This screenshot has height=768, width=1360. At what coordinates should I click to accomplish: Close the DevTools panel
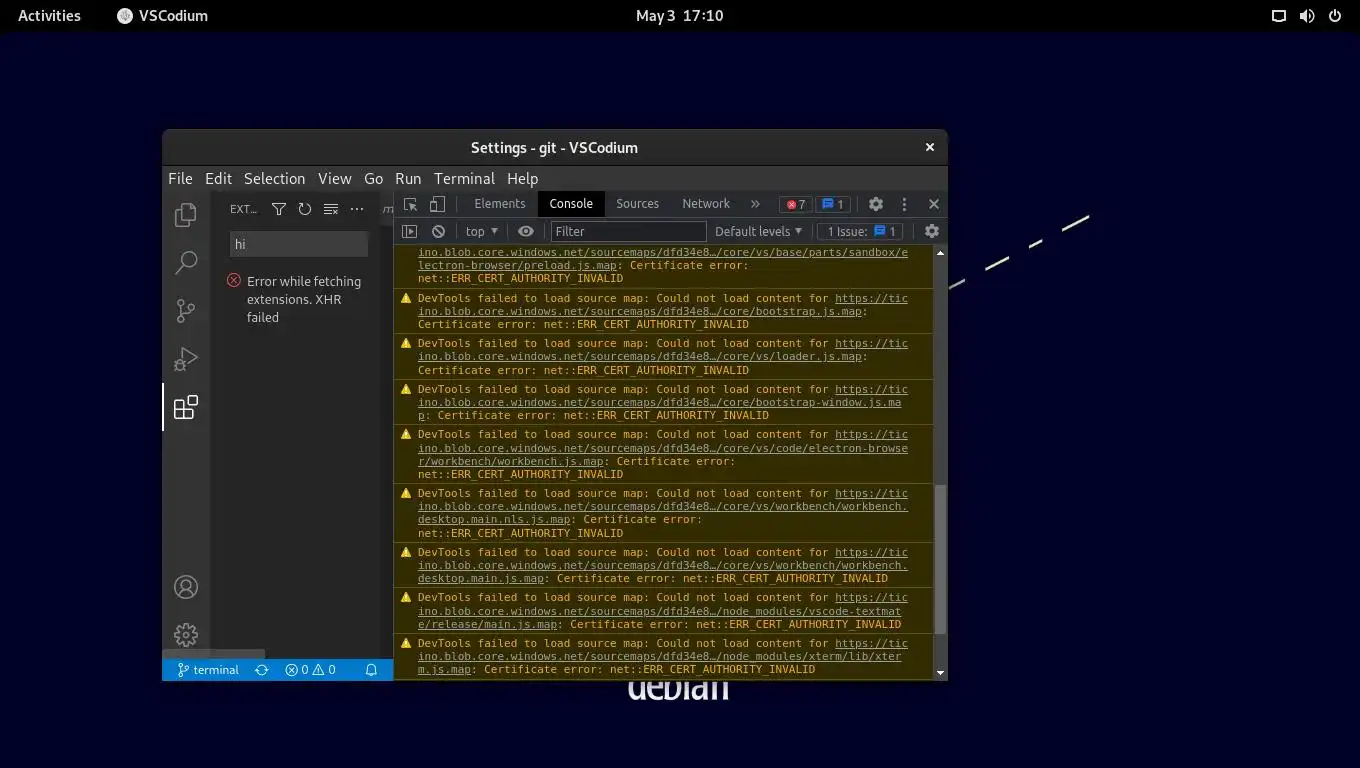934,204
